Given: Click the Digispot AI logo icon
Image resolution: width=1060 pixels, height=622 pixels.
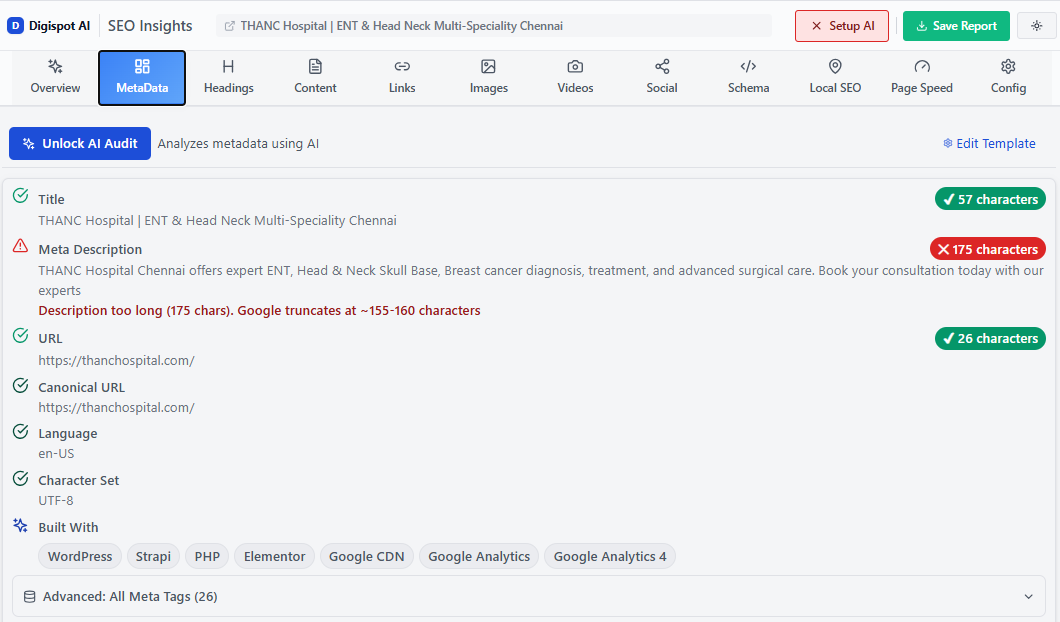Looking at the screenshot, I should click(15, 26).
